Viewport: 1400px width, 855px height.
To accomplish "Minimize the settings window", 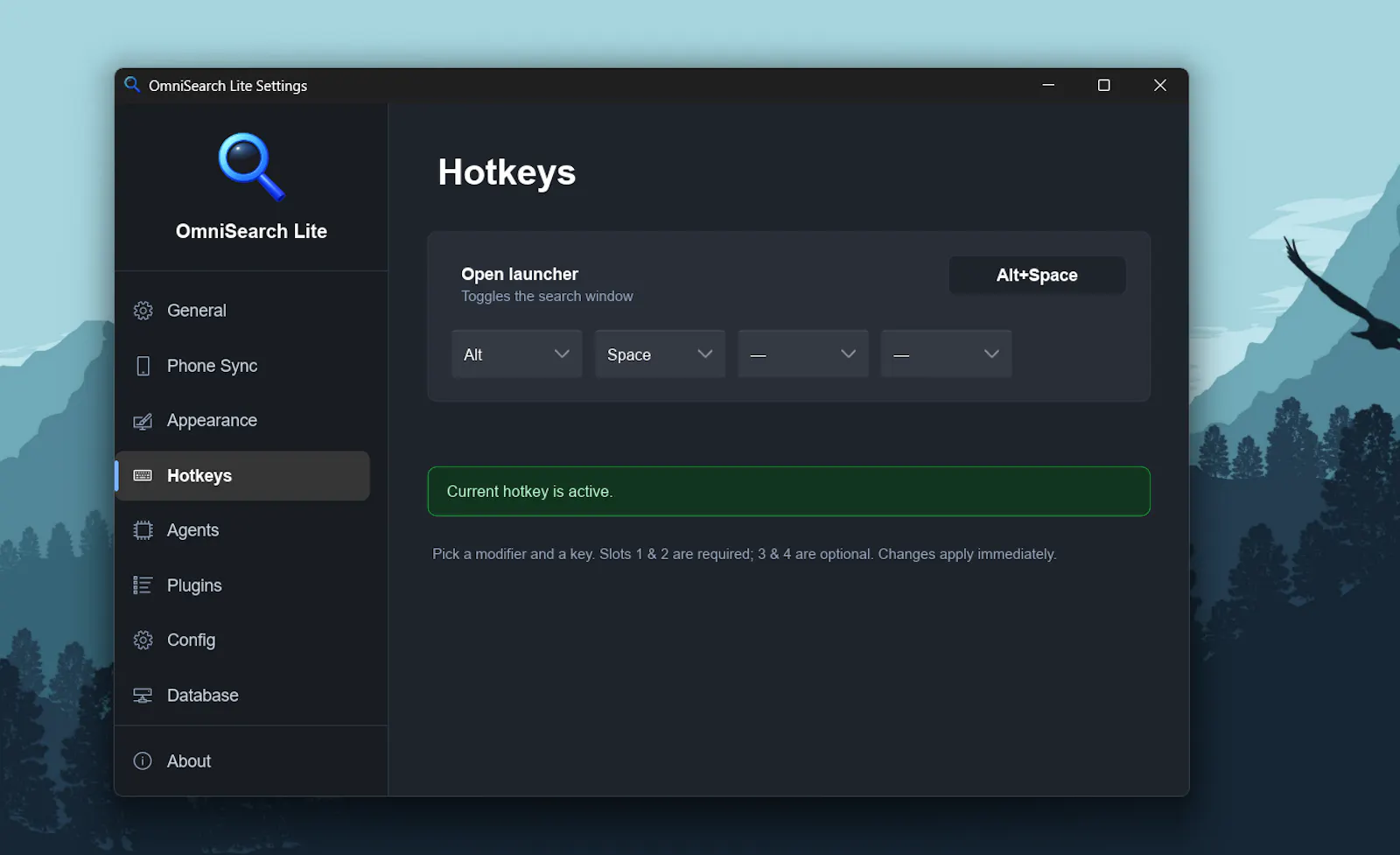I will pyautogui.click(x=1048, y=85).
